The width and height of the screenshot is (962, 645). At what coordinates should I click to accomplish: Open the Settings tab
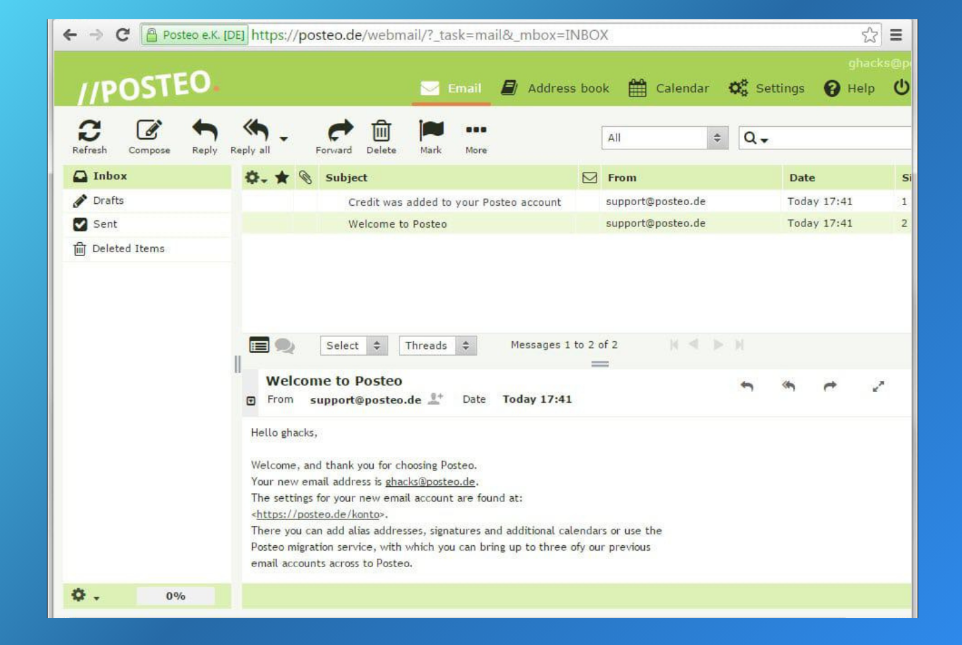pos(766,88)
